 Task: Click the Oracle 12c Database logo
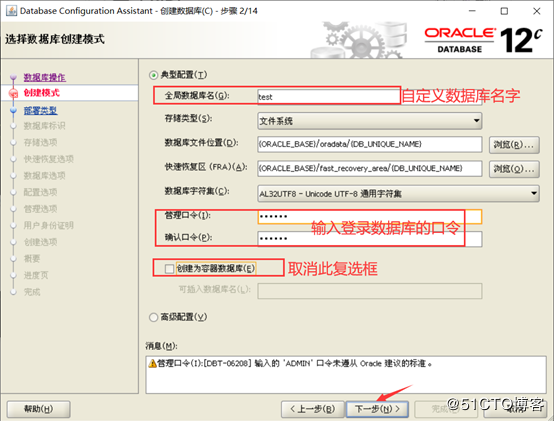[x=484, y=40]
